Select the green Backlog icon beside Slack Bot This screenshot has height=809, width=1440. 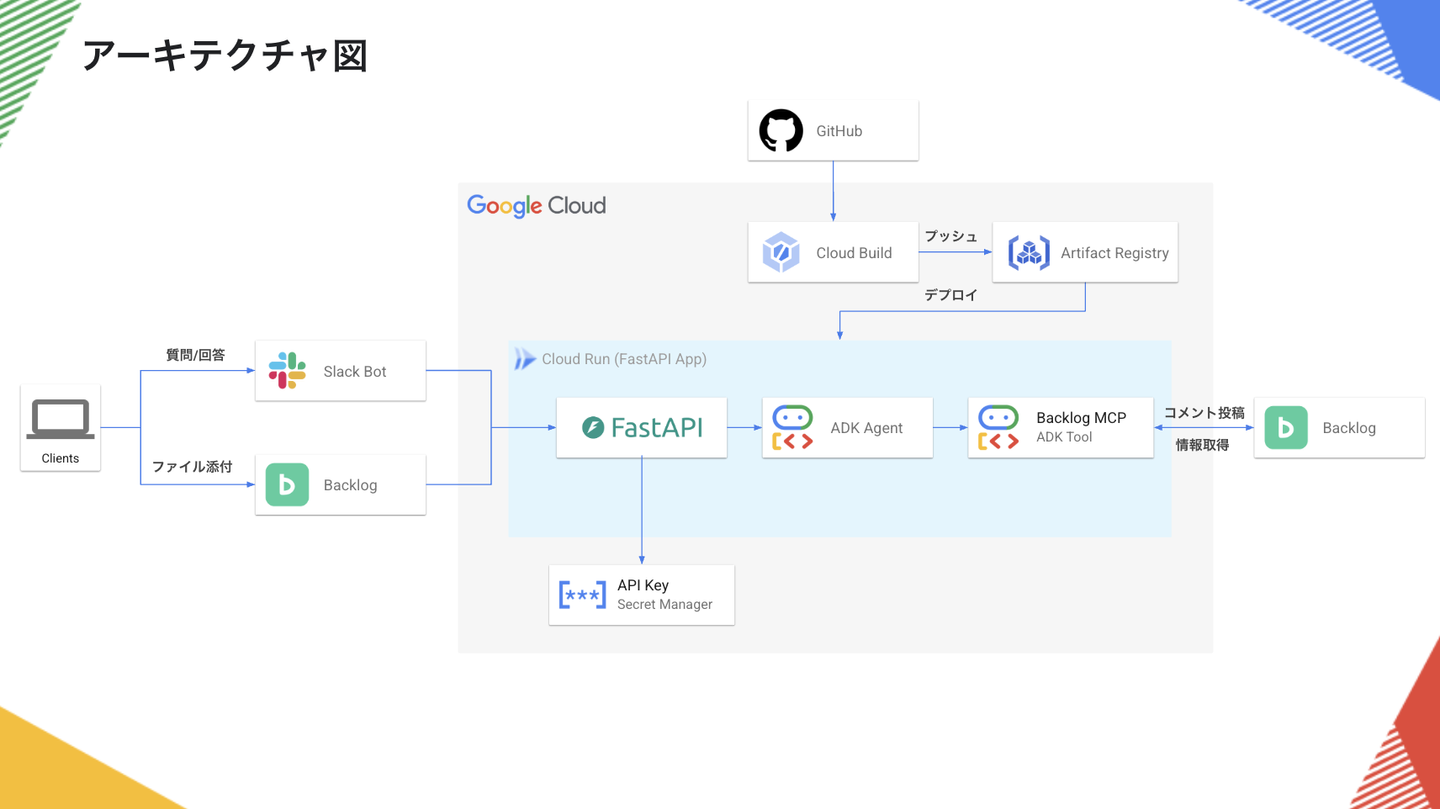coord(287,485)
